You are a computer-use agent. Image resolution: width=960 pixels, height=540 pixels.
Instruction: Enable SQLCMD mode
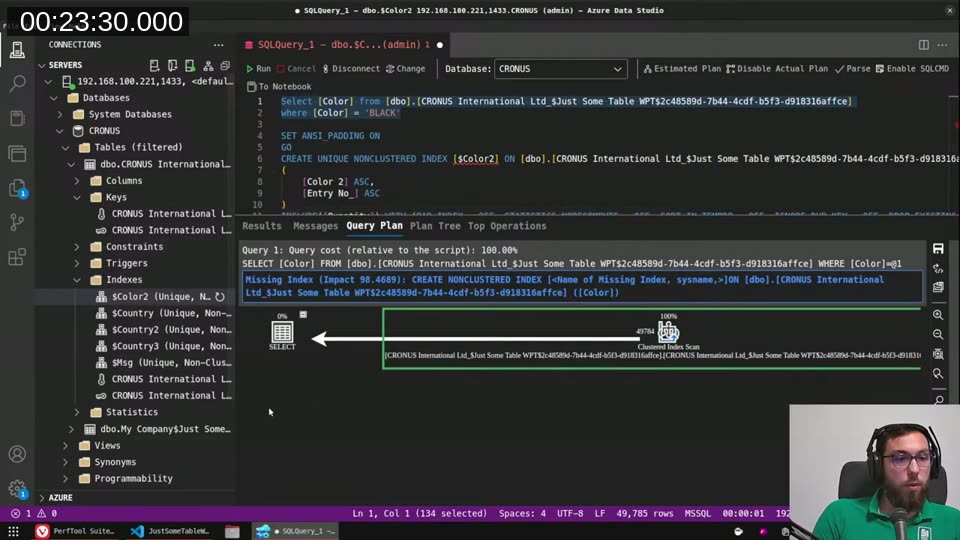910,69
